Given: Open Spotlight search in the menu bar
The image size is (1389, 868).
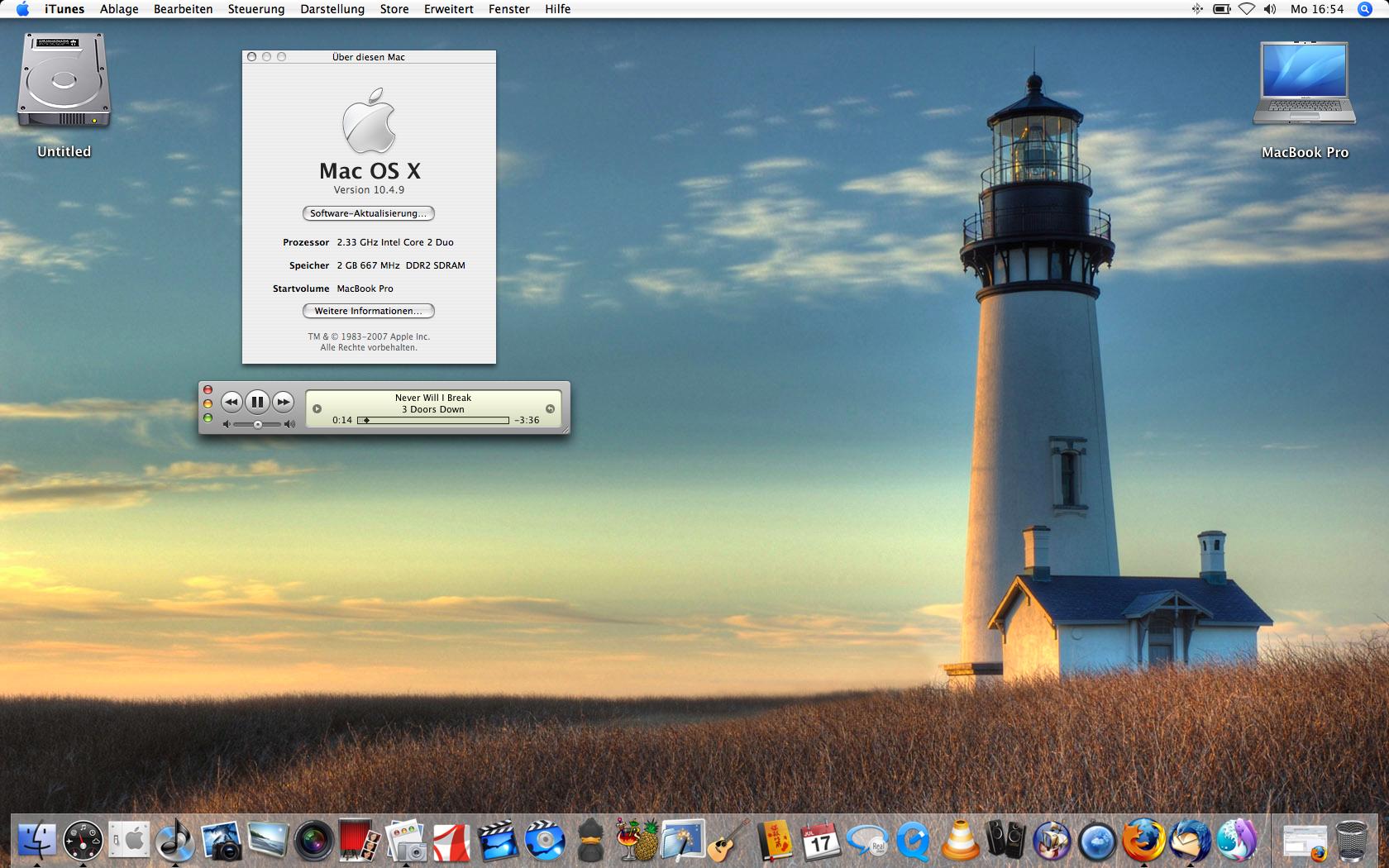Looking at the screenshot, I should click(1365, 9).
